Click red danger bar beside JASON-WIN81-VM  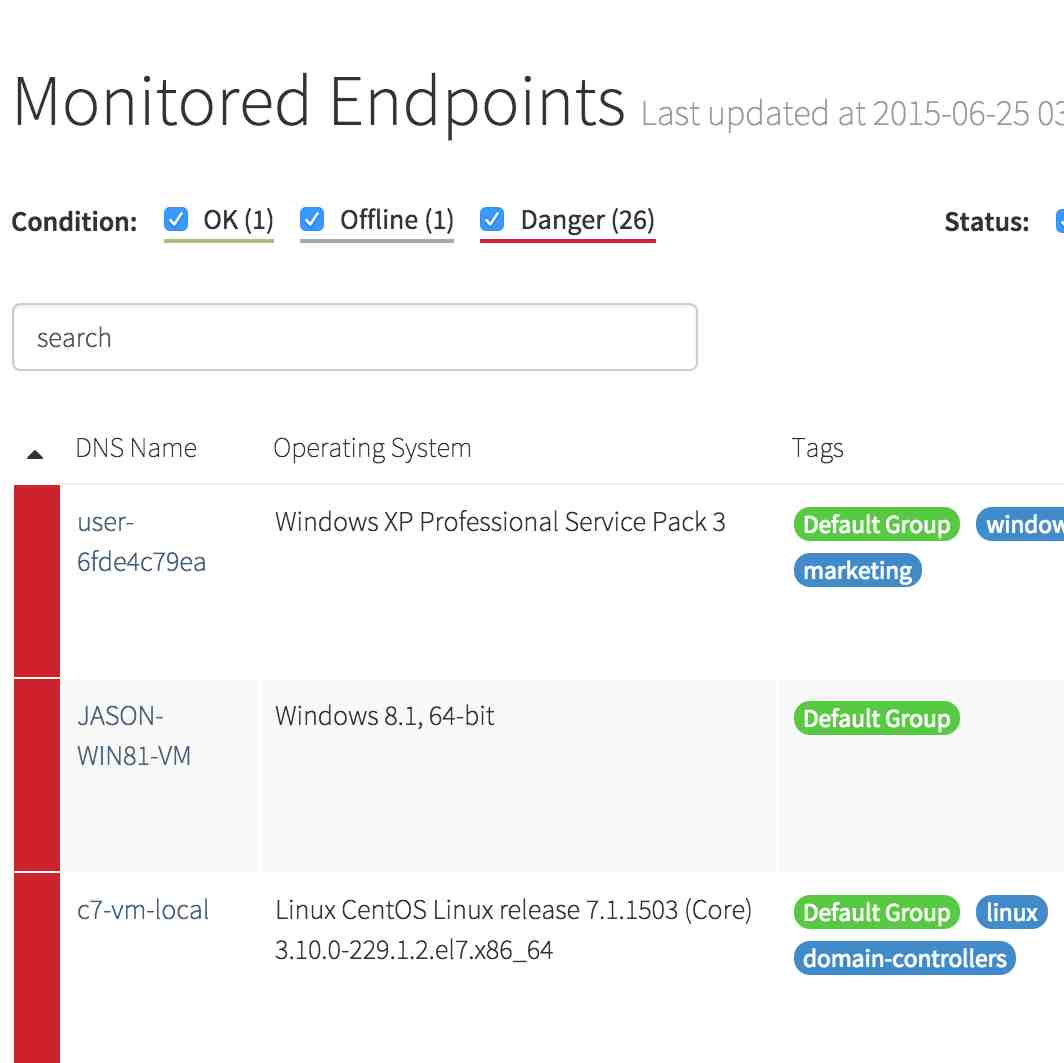(x=37, y=775)
